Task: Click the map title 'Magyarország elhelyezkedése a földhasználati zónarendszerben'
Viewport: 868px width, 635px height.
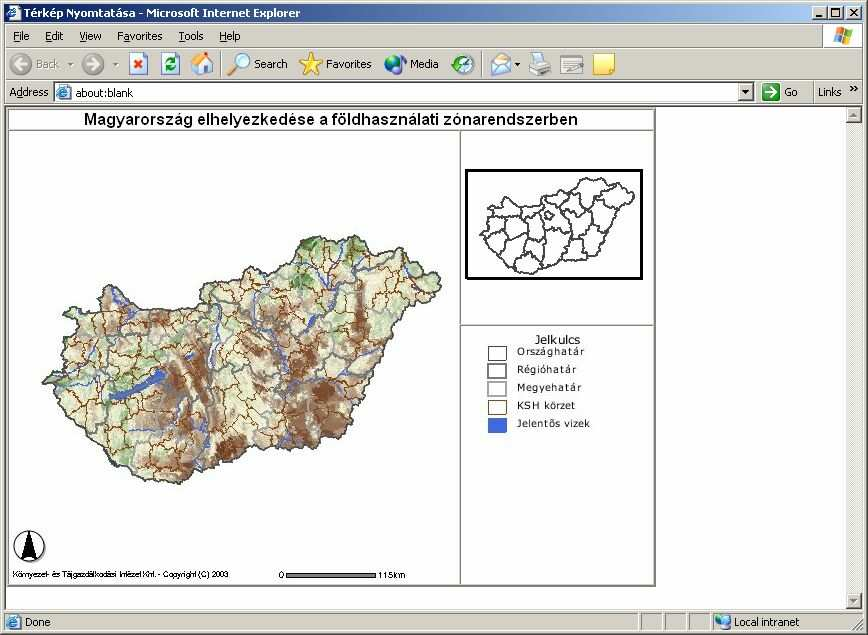Action: point(330,120)
